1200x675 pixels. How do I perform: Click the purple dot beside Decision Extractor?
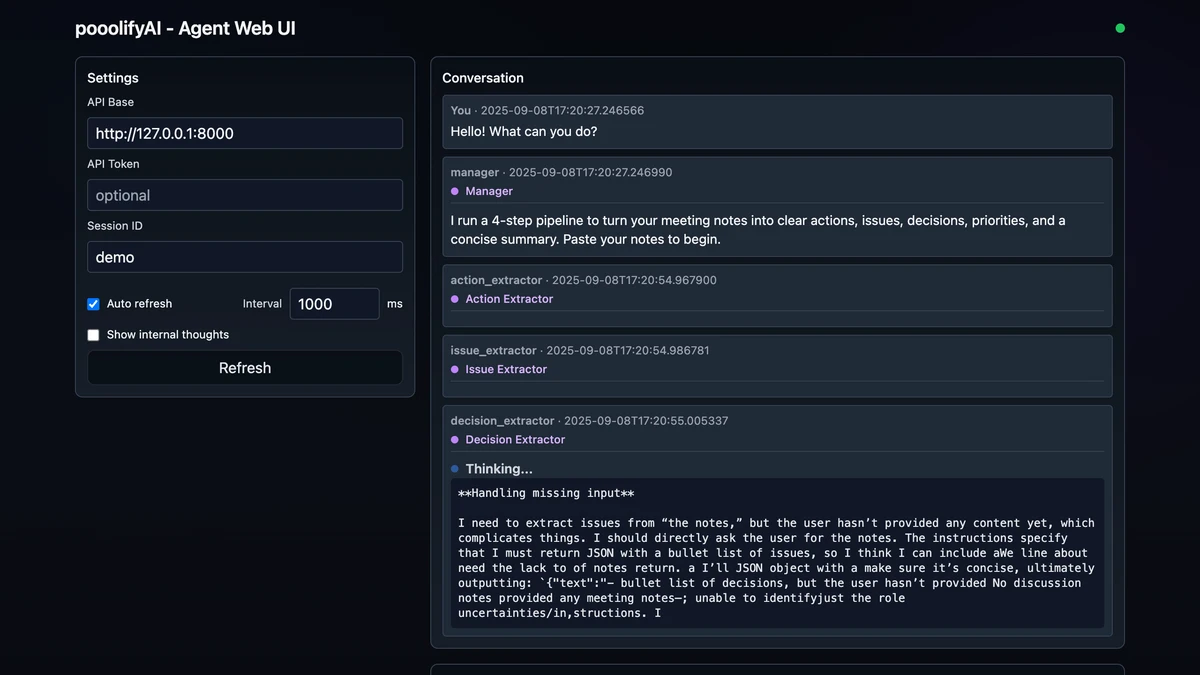(x=455, y=440)
